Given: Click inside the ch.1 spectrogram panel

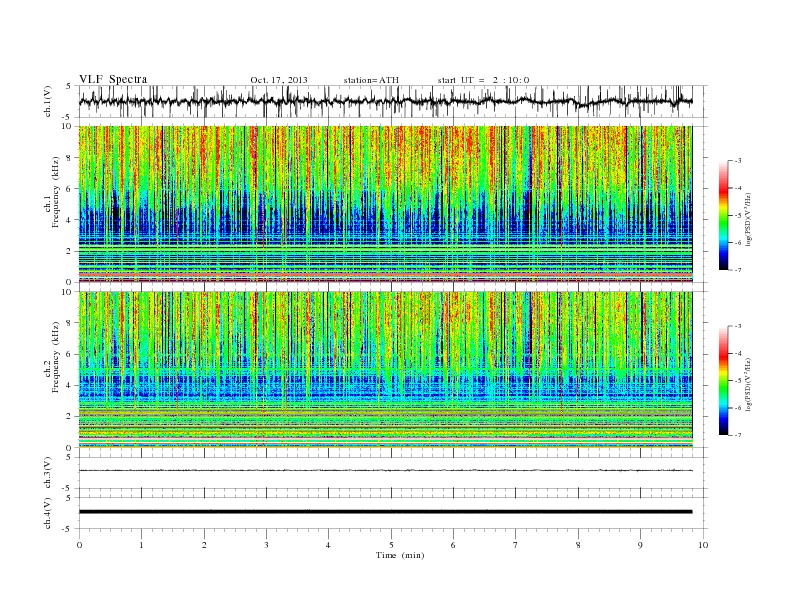Looking at the screenshot, I should (x=385, y=204).
